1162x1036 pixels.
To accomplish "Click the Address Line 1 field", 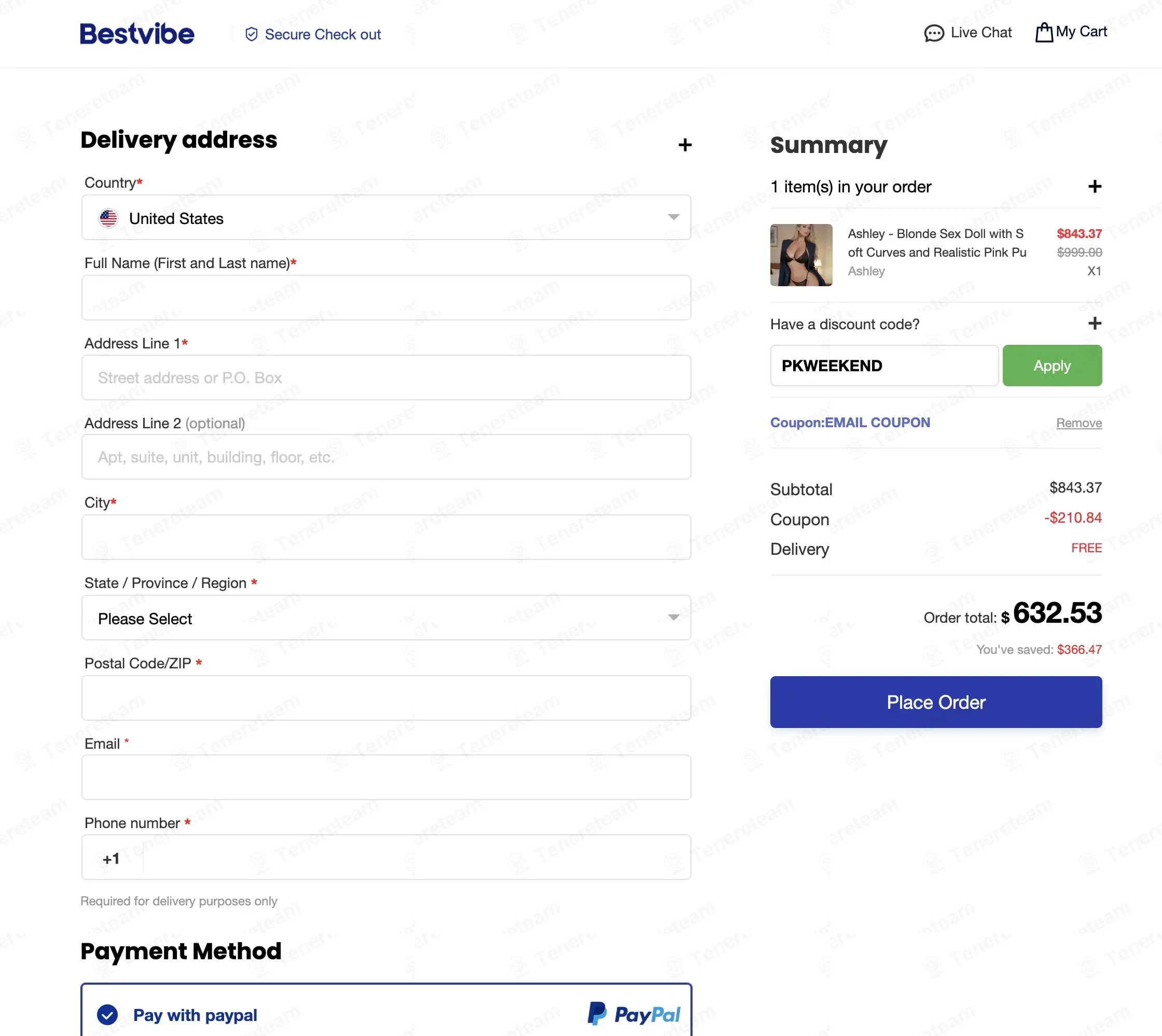I will click(x=386, y=377).
